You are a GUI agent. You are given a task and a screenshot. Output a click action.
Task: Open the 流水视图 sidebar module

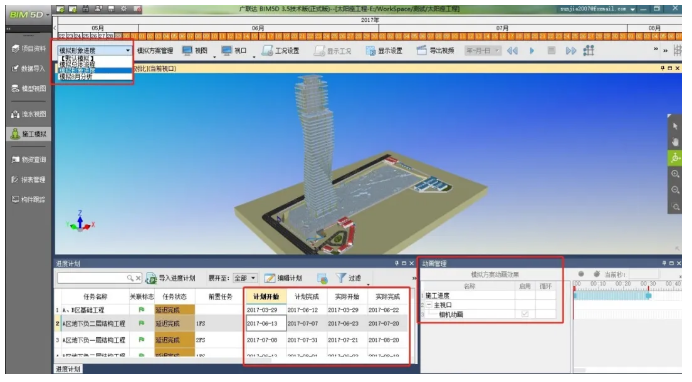pos(29,114)
